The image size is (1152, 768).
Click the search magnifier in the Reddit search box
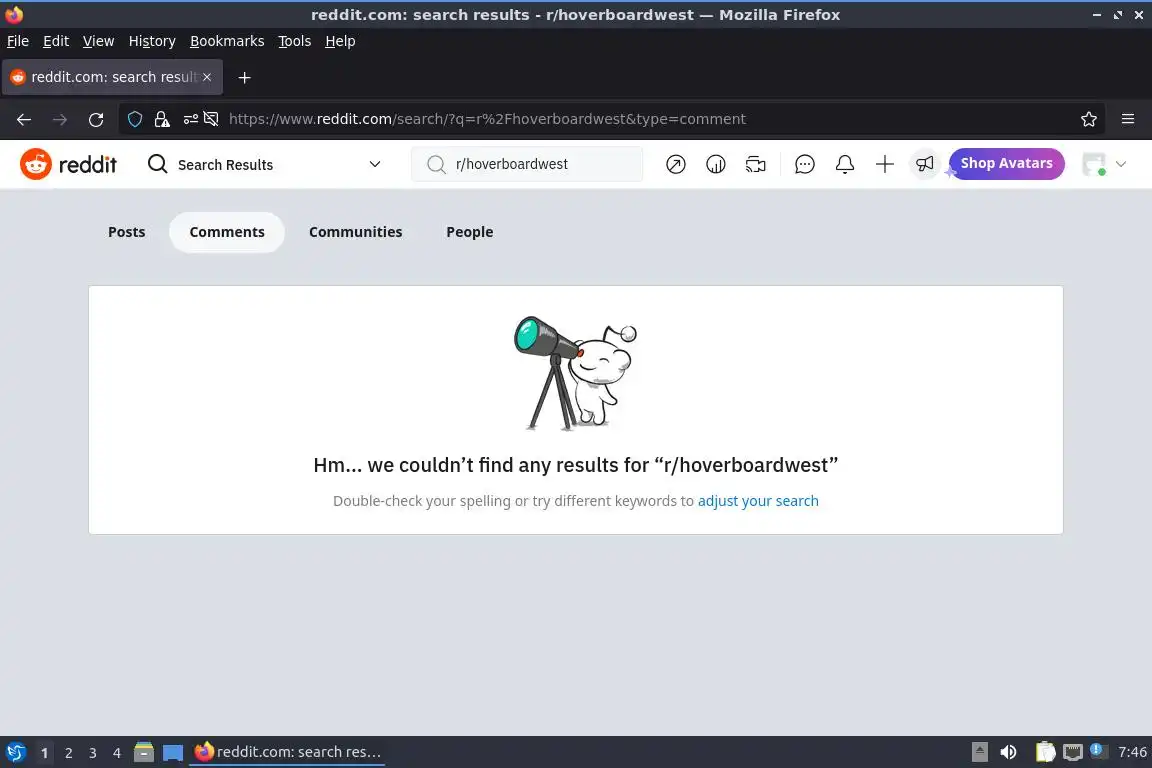[x=436, y=164]
